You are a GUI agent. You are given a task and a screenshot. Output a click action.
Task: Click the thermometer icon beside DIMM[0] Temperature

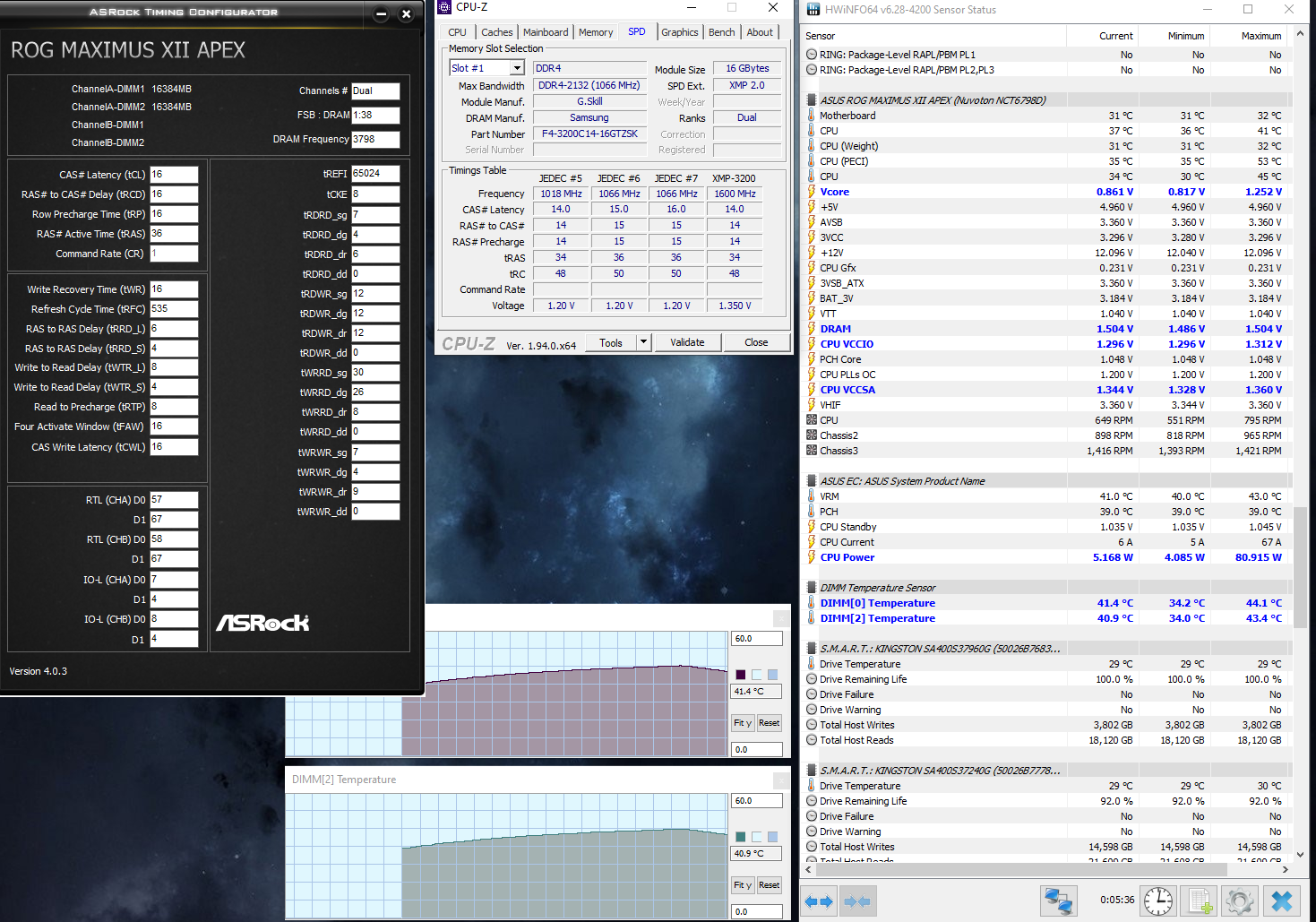click(x=812, y=603)
